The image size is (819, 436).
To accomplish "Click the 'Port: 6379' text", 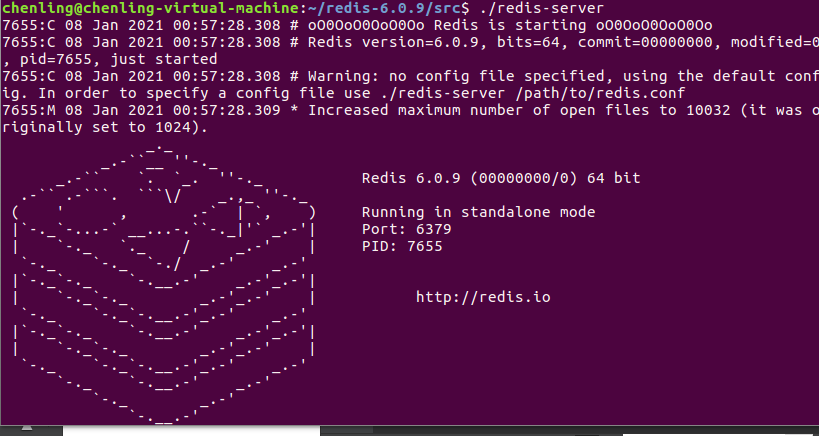I will 406,229.
